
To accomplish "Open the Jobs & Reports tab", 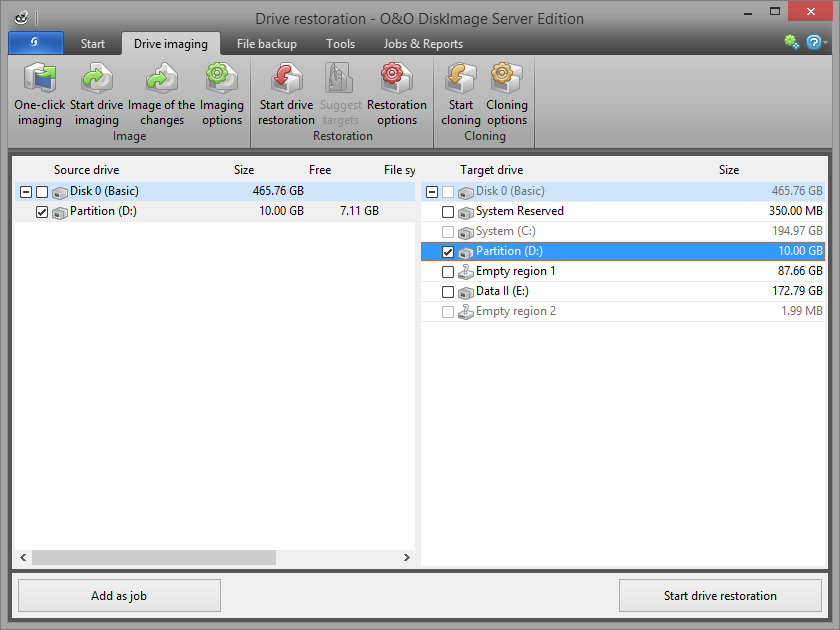I will [423, 44].
